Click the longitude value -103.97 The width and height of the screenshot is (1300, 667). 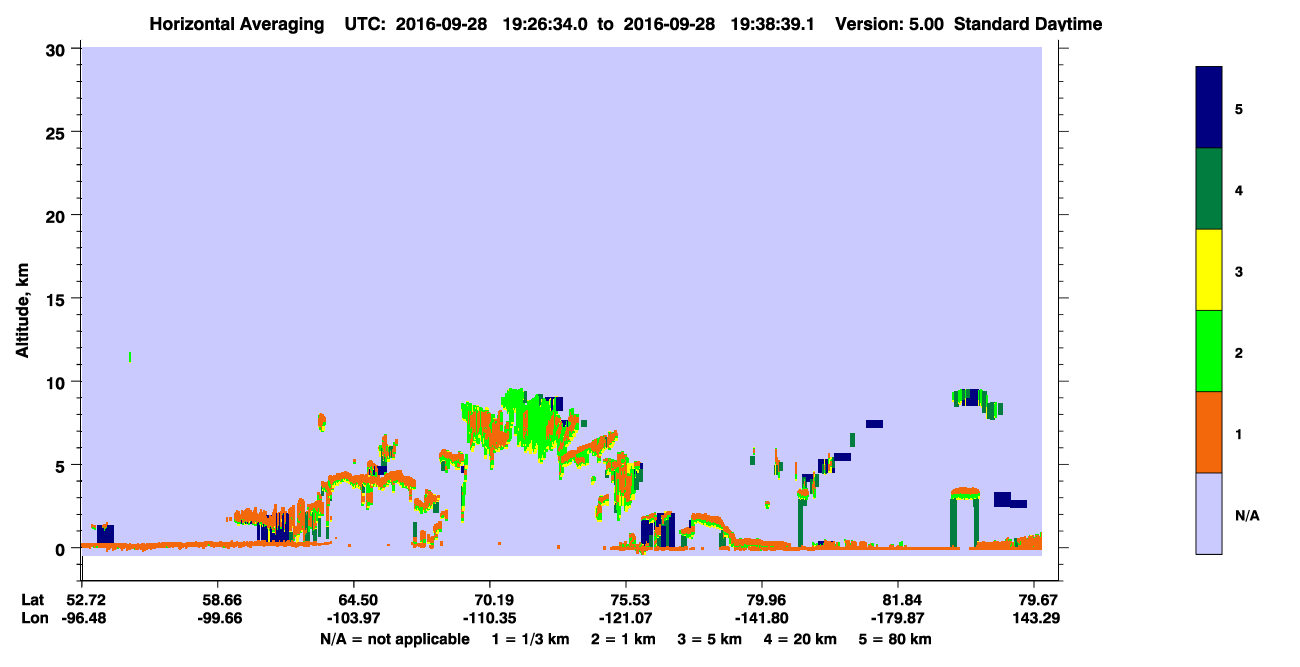click(354, 618)
